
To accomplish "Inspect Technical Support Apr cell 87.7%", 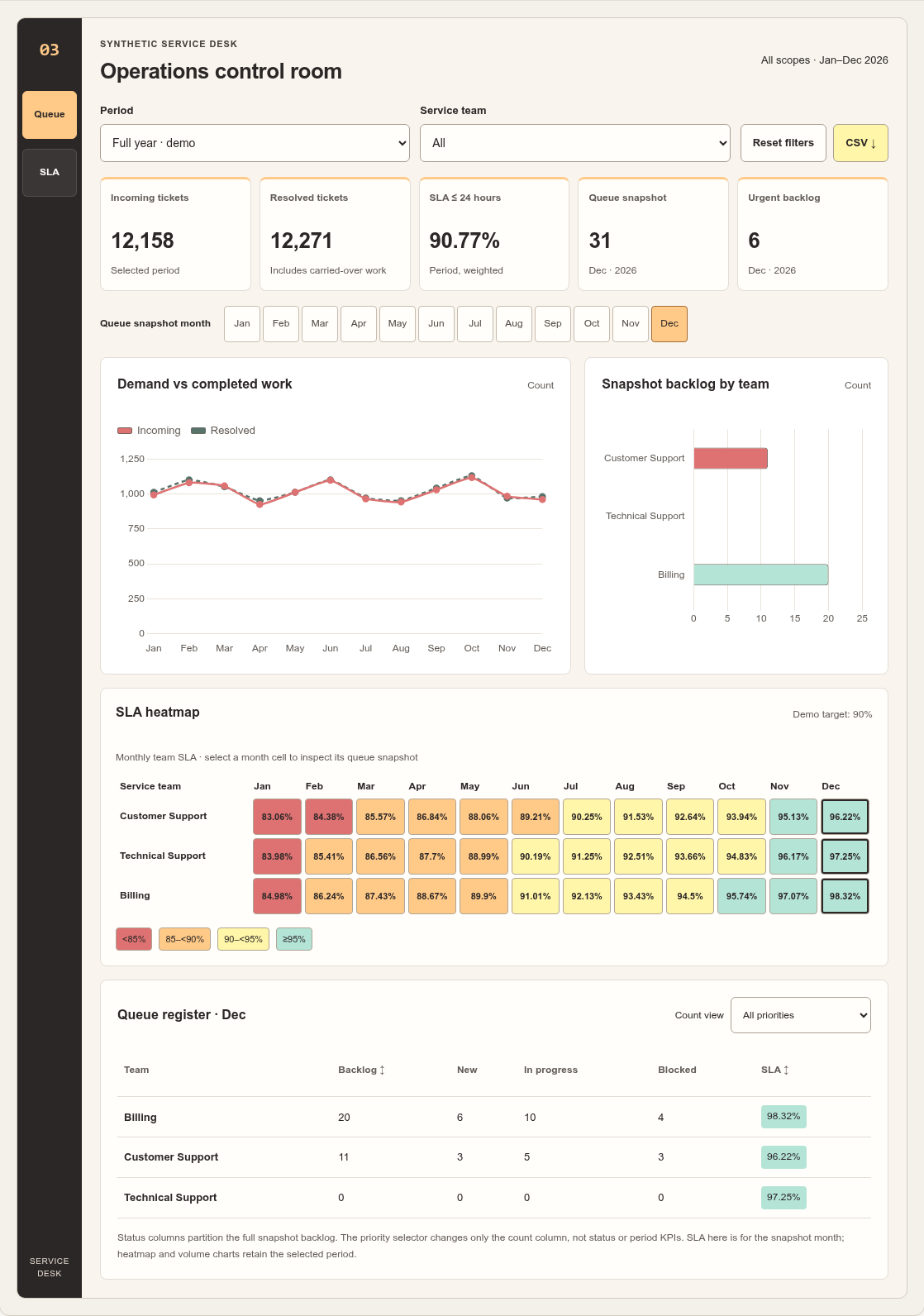I will coord(432,856).
